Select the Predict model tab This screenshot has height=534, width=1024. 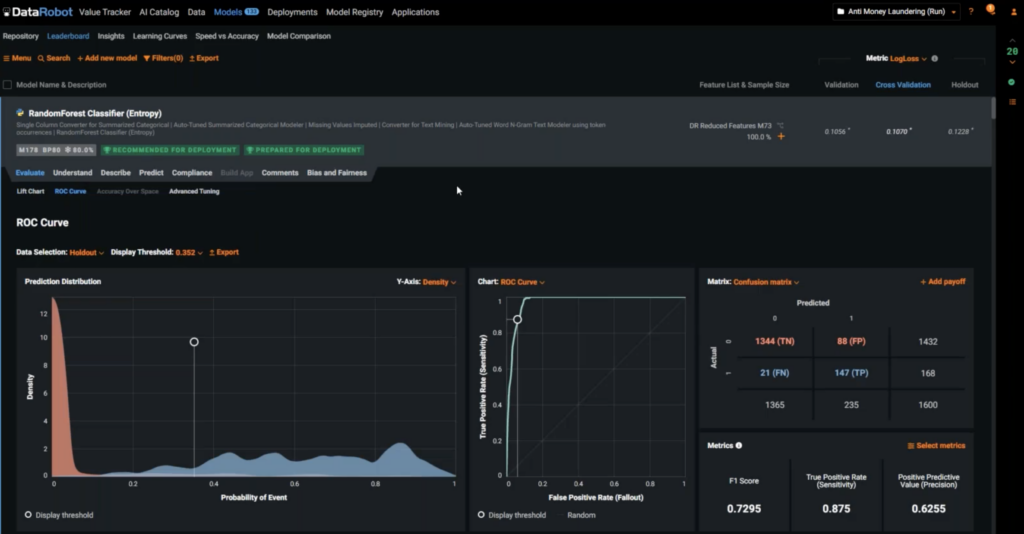tap(151, 173)
